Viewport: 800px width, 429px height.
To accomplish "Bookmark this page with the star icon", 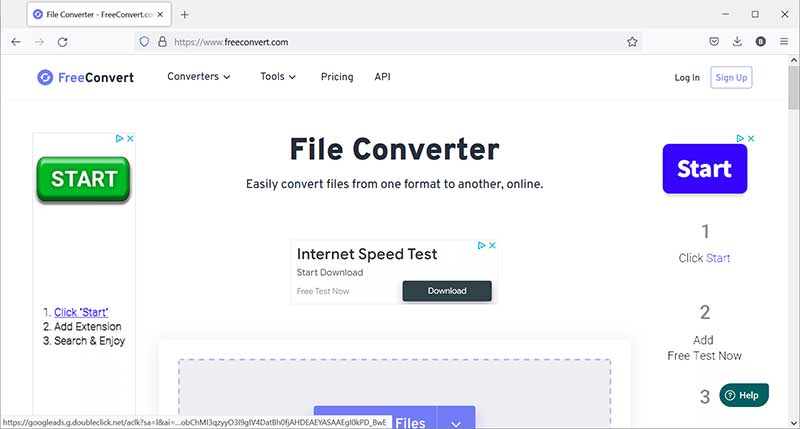I will click(632, 42).
